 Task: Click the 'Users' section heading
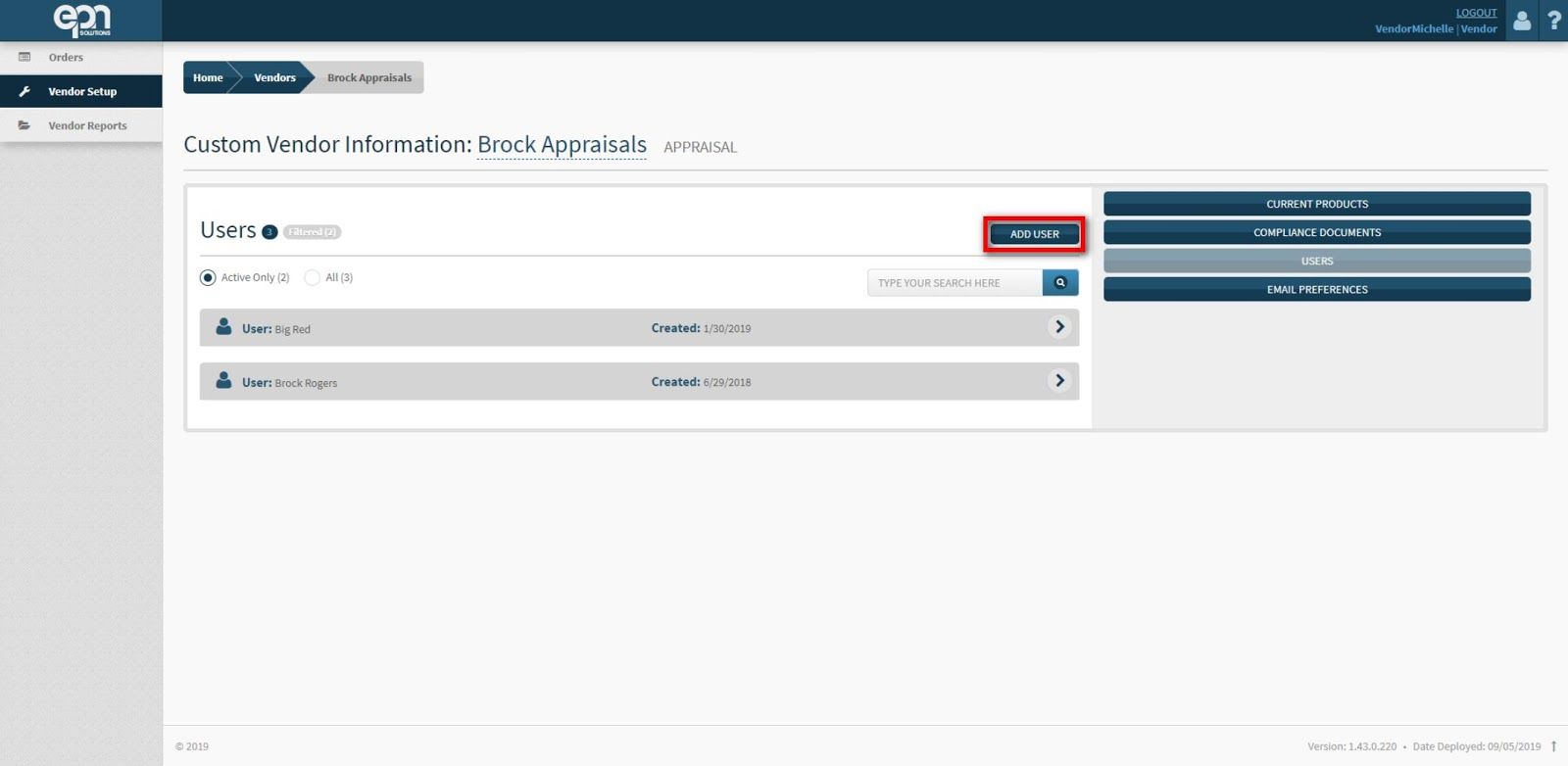point(227,230)
